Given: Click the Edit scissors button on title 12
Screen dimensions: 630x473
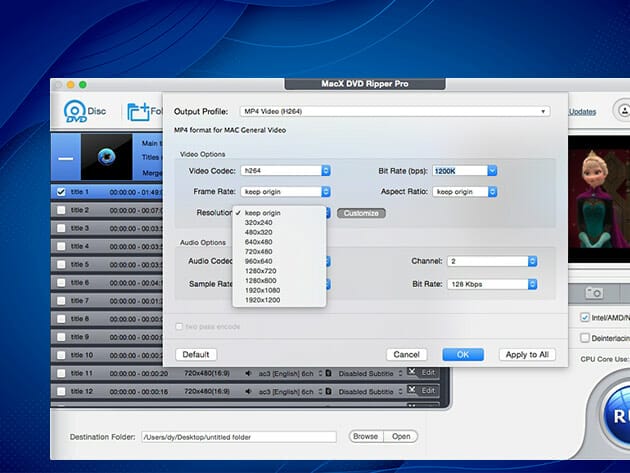Looking at the screenshot, I should [423, 391].
